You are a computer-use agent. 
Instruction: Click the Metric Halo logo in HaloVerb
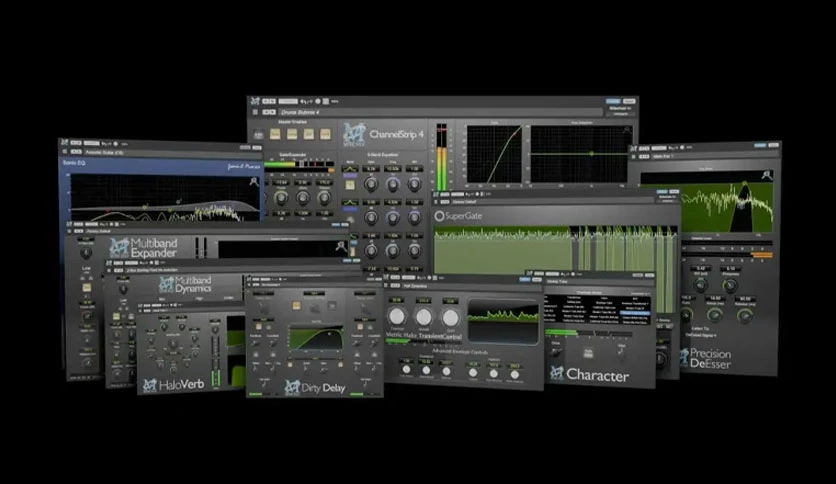[150, 385]
